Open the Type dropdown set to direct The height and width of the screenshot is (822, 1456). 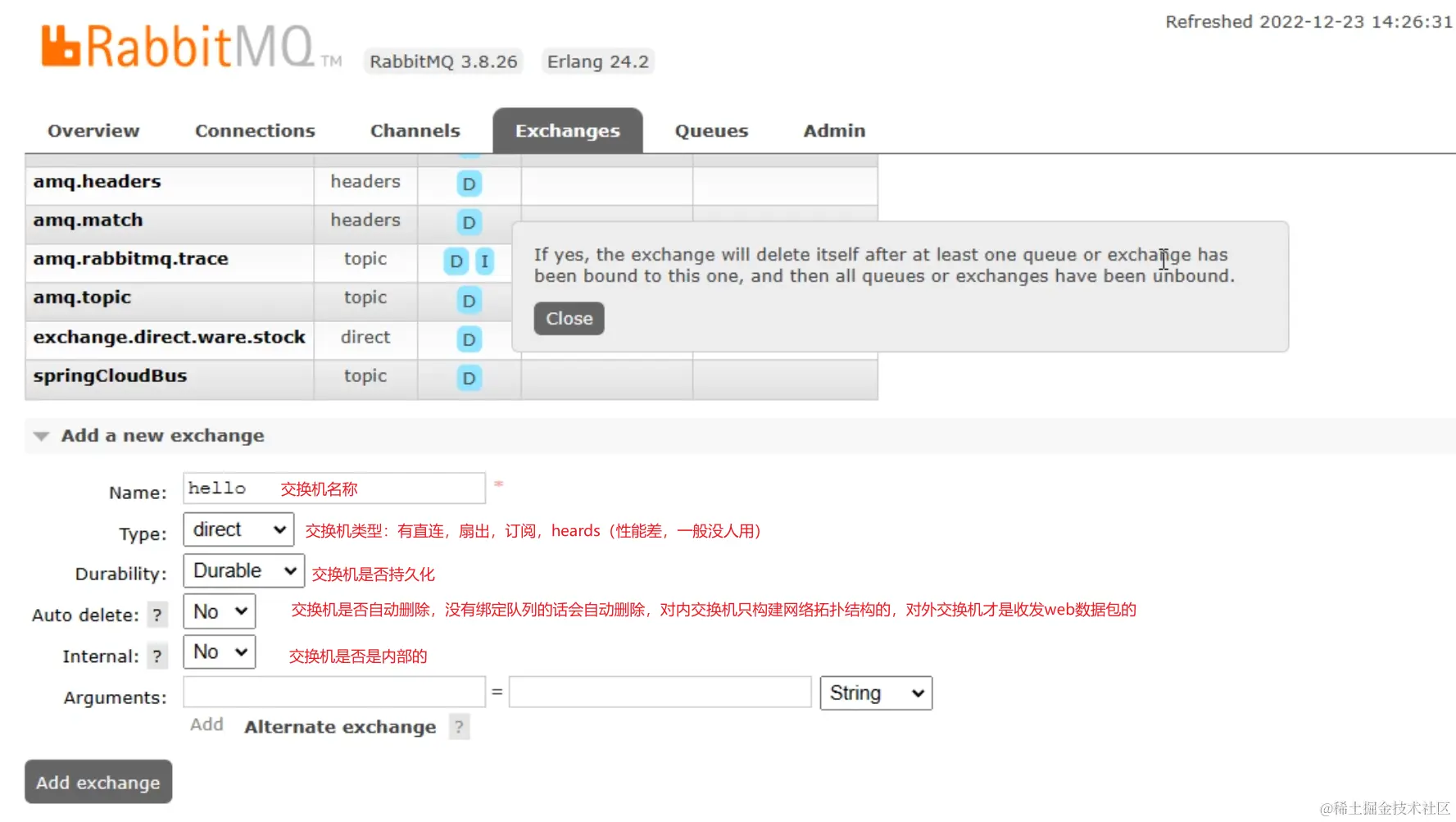(x=238, y=529)
